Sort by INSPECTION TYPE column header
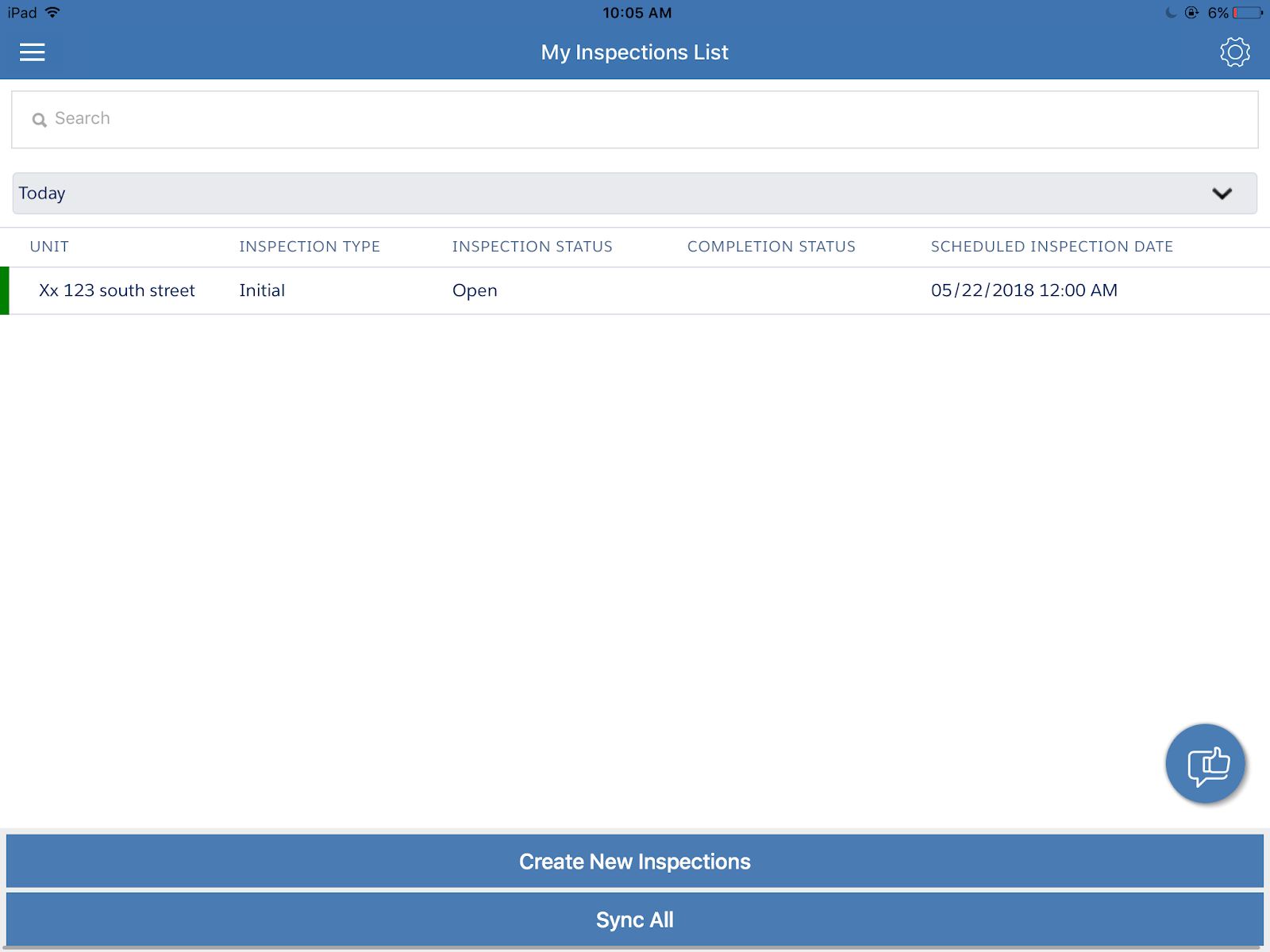Viewport: 1270px width, 952px height. [x=310, y=247]
